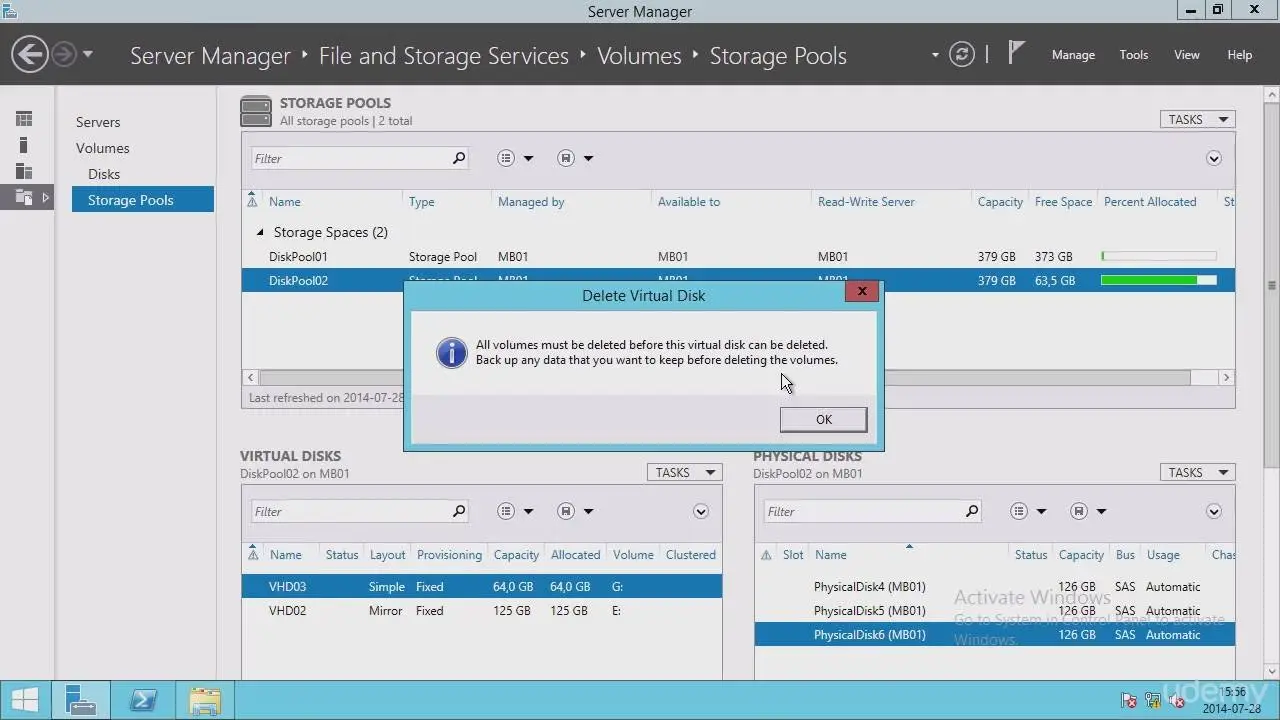Sort virtual disks by Provisioning column
This screenshot has height=720, width=1280.
(449, 555)
